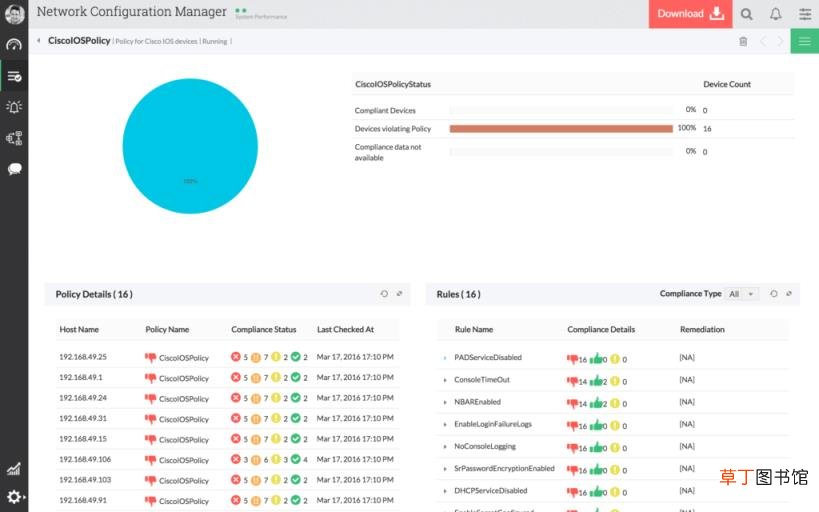
Task: Expand the EnableLoginFailureLogs rule row
Action: tap(445, 425)
